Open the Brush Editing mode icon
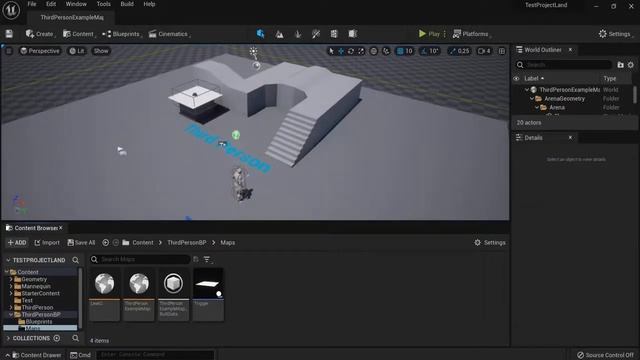 353,34
